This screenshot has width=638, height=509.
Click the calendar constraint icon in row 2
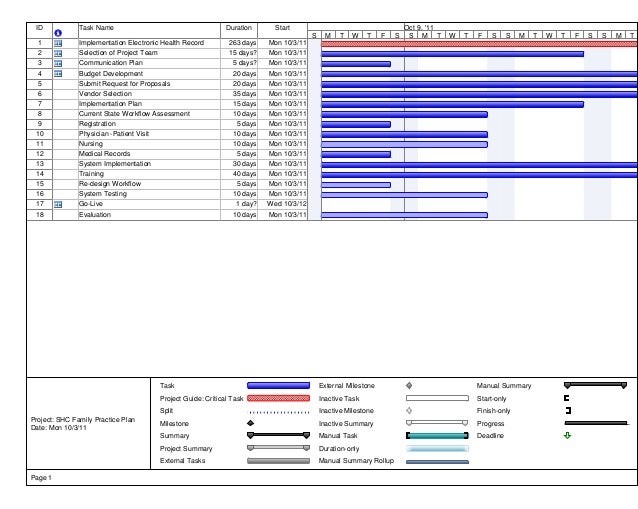click(58, 53)
